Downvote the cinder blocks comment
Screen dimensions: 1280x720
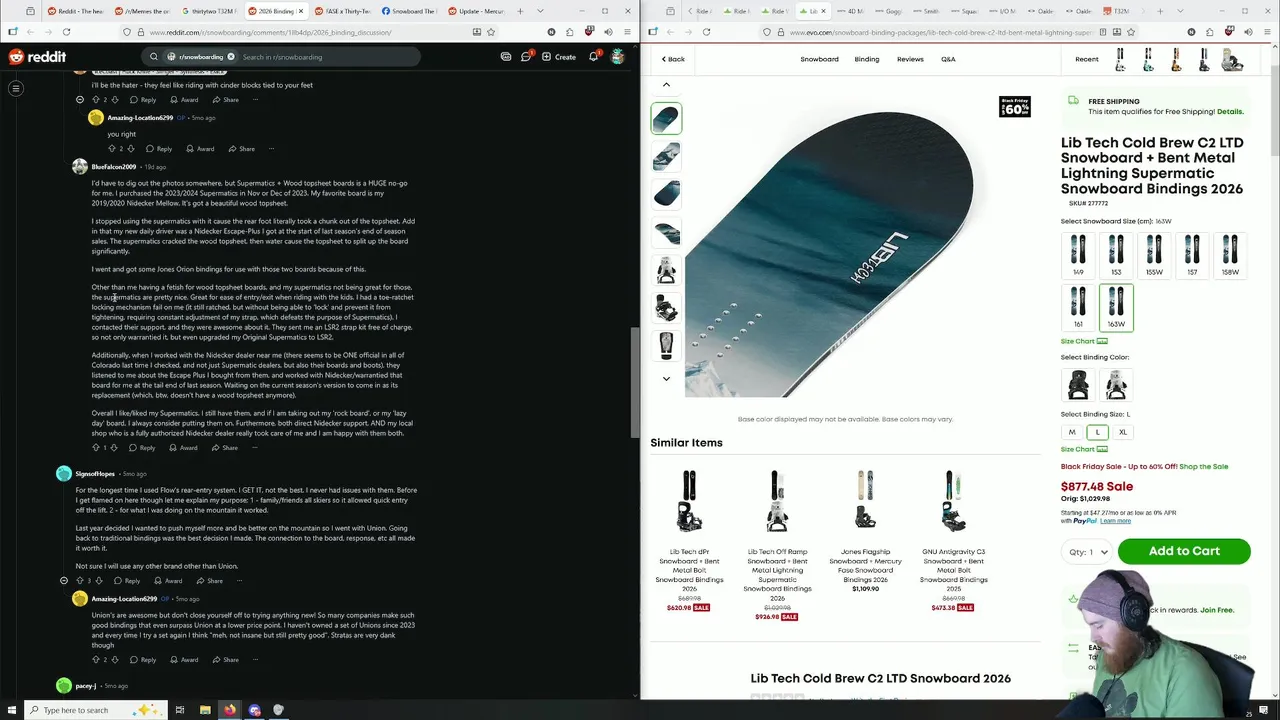pyautogui.click(x=115, y=100)
